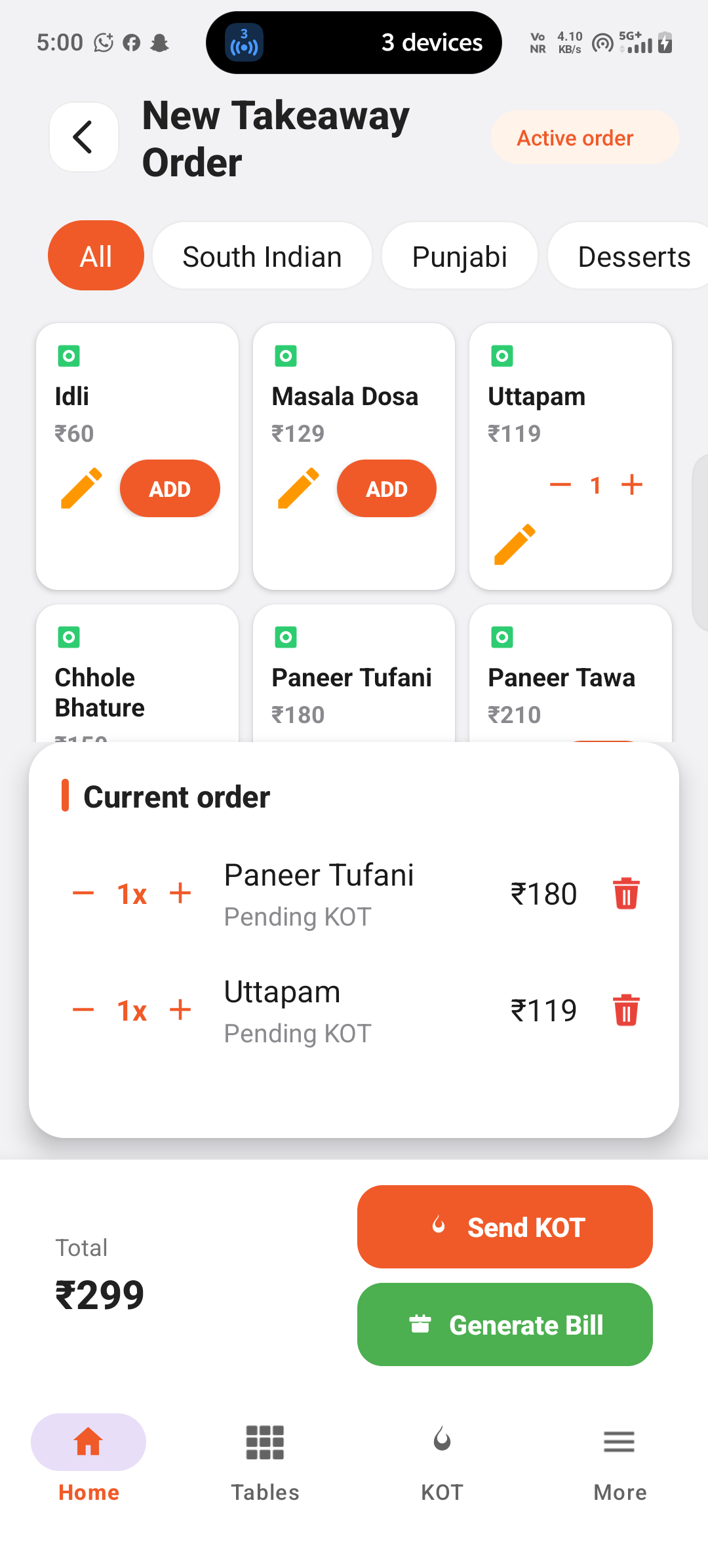Edit Masala Dosa using pencil icon
Viewport: 708px width, 1568px height.
coord(298,488)
